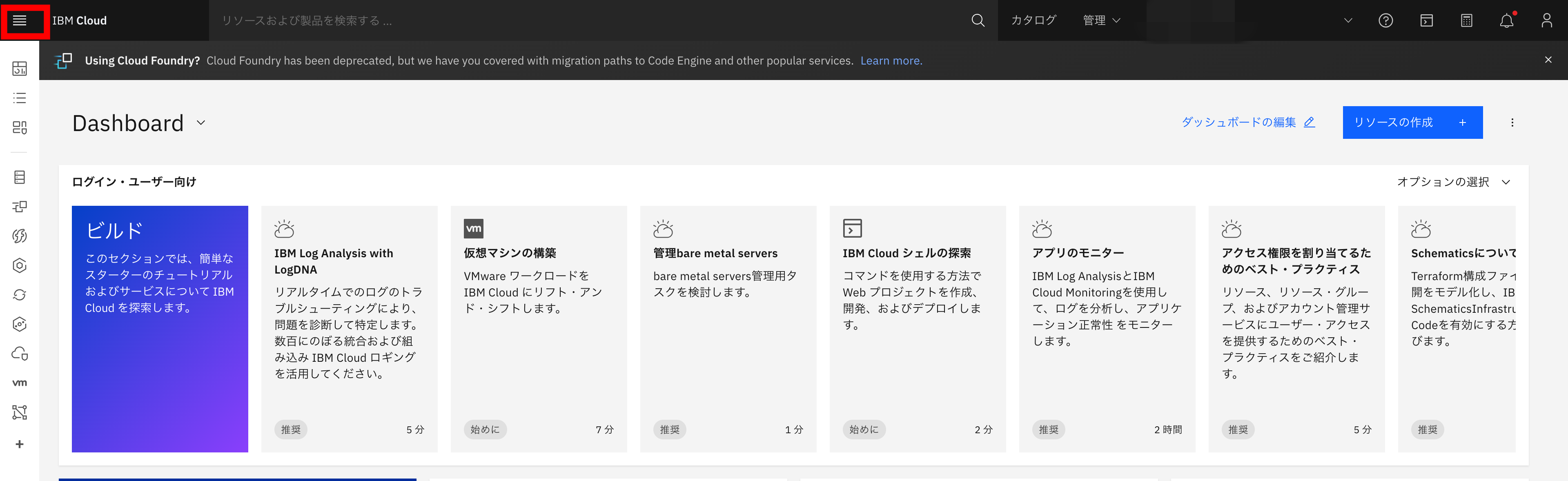Open the IBM Cloud Shell from the top bar
The image size is (1568, 481).
1427,20
